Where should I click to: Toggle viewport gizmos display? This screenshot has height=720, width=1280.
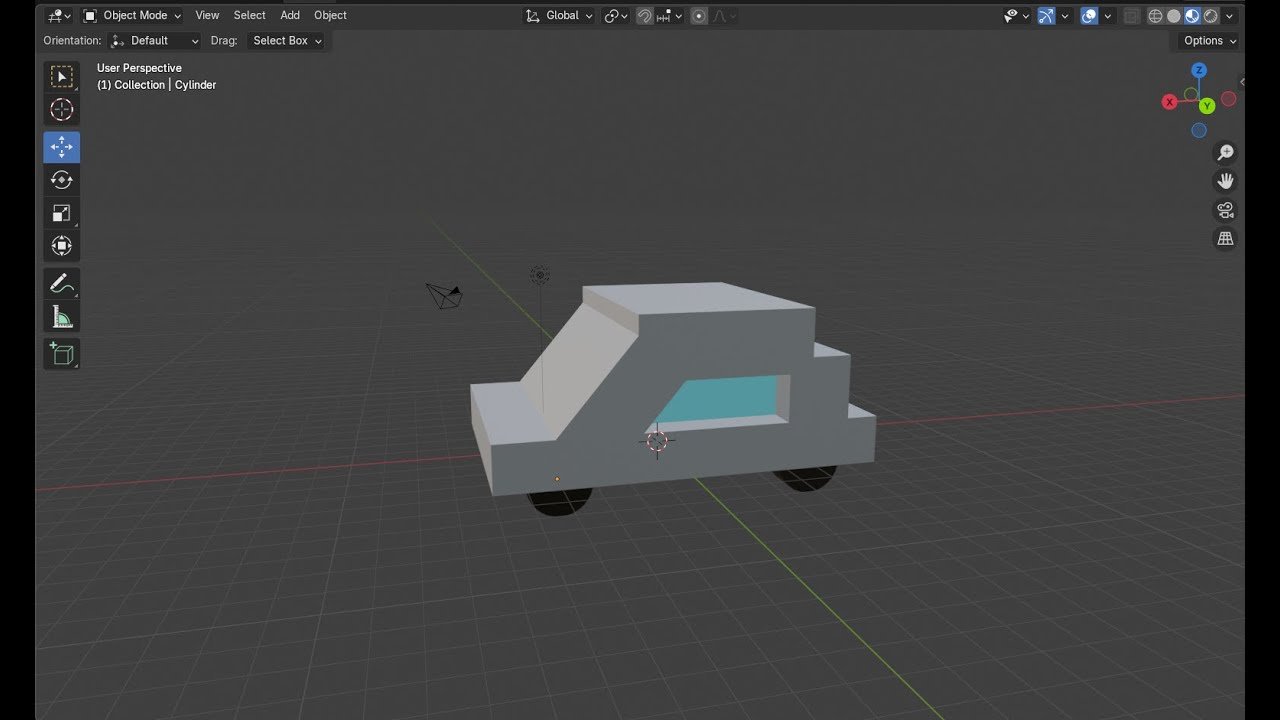[1046, 15]
